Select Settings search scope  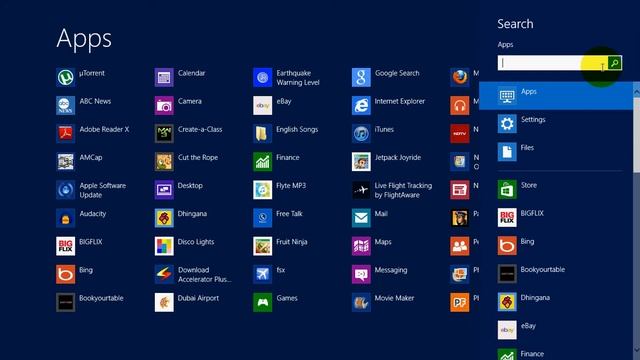point(556,124)
